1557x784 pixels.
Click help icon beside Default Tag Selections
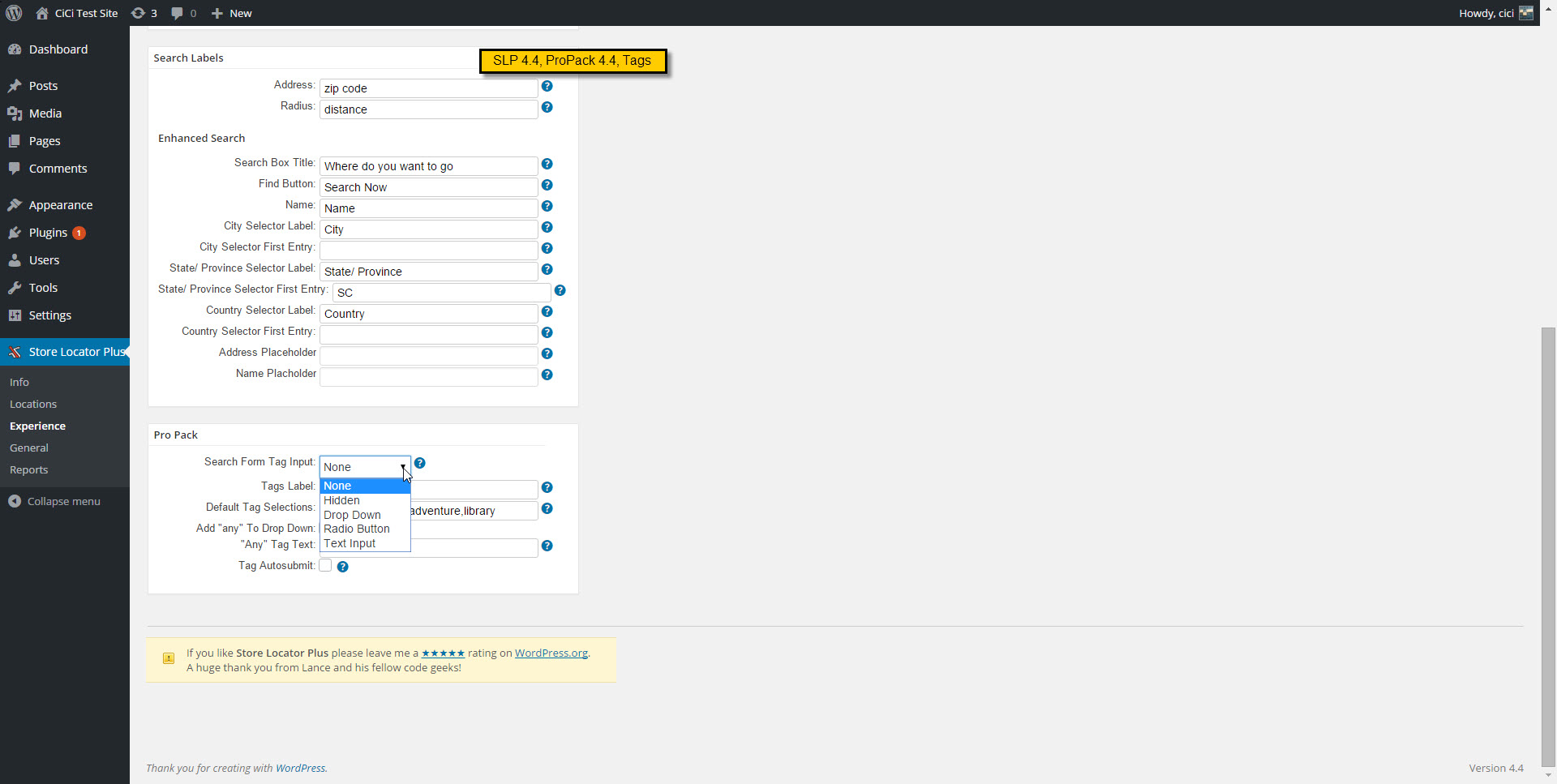coord(547,508)
